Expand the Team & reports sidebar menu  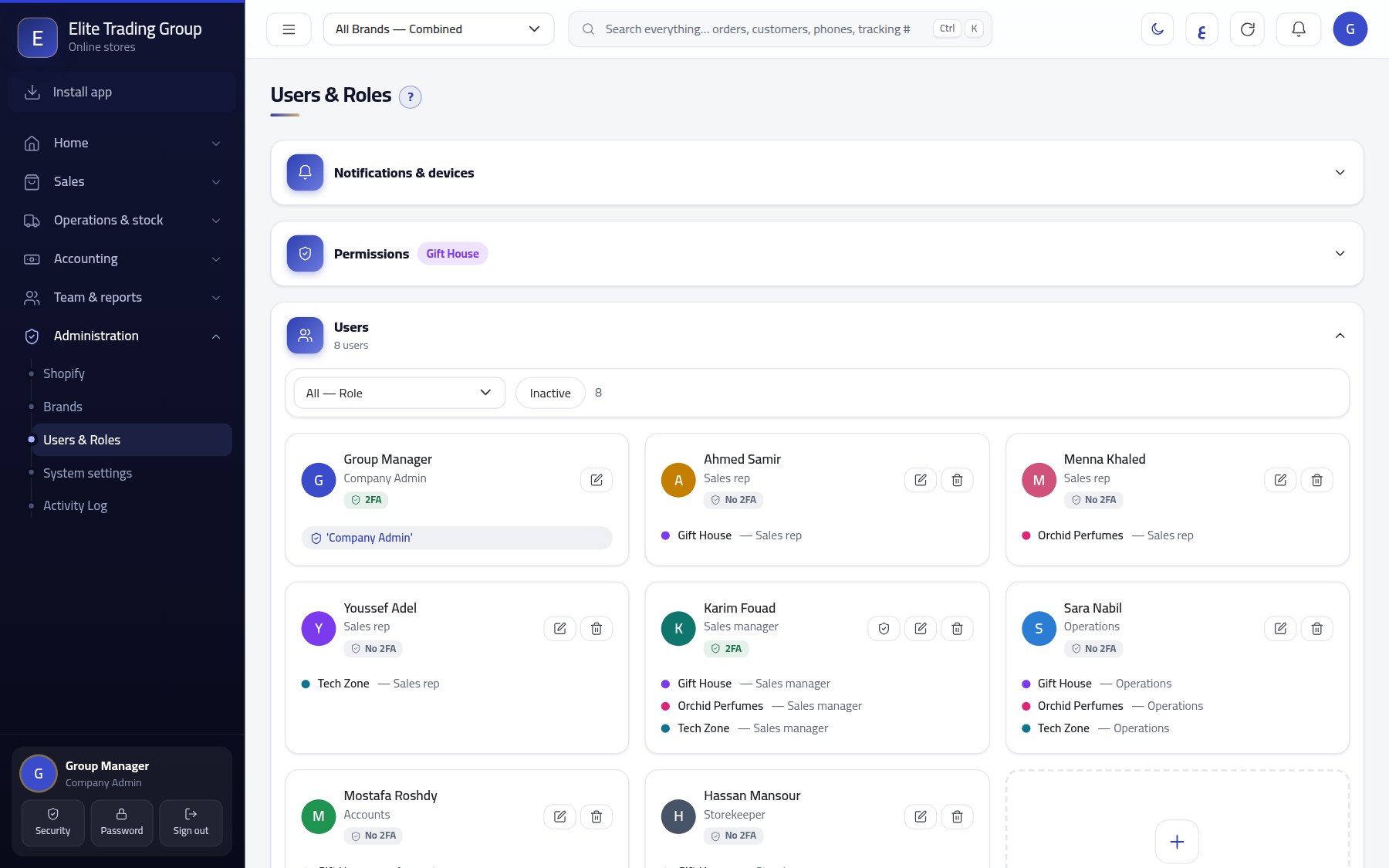[x=122, y=298]
